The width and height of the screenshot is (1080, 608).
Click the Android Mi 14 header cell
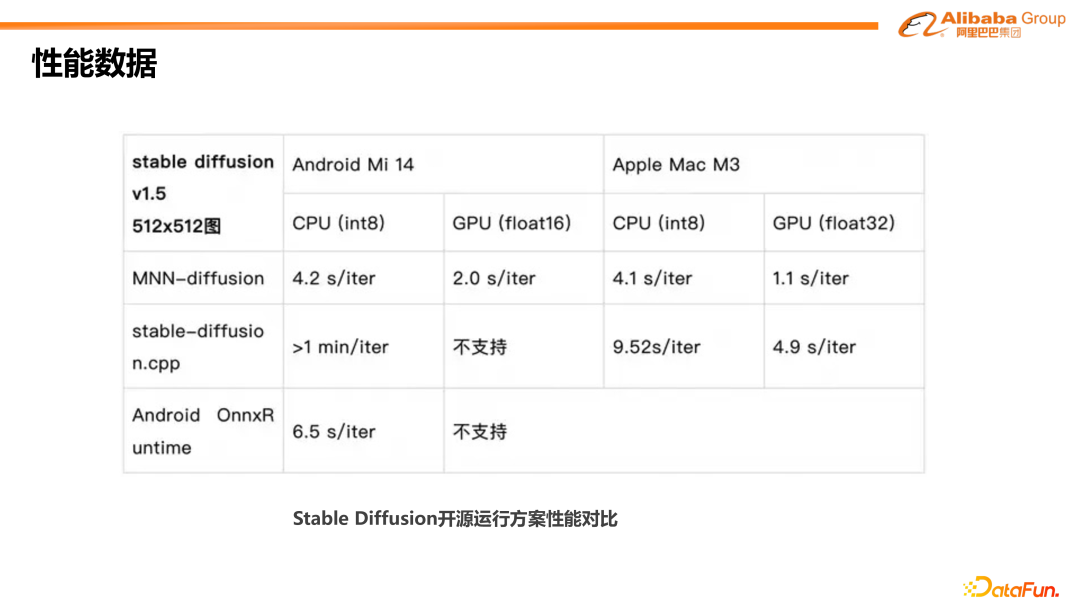click(353, 165)
